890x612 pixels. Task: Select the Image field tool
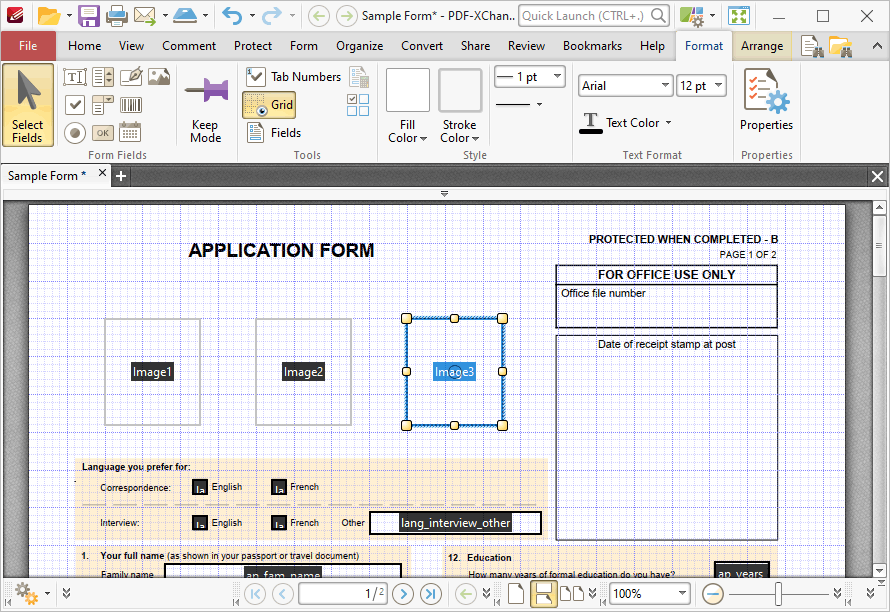click(159, 77)
